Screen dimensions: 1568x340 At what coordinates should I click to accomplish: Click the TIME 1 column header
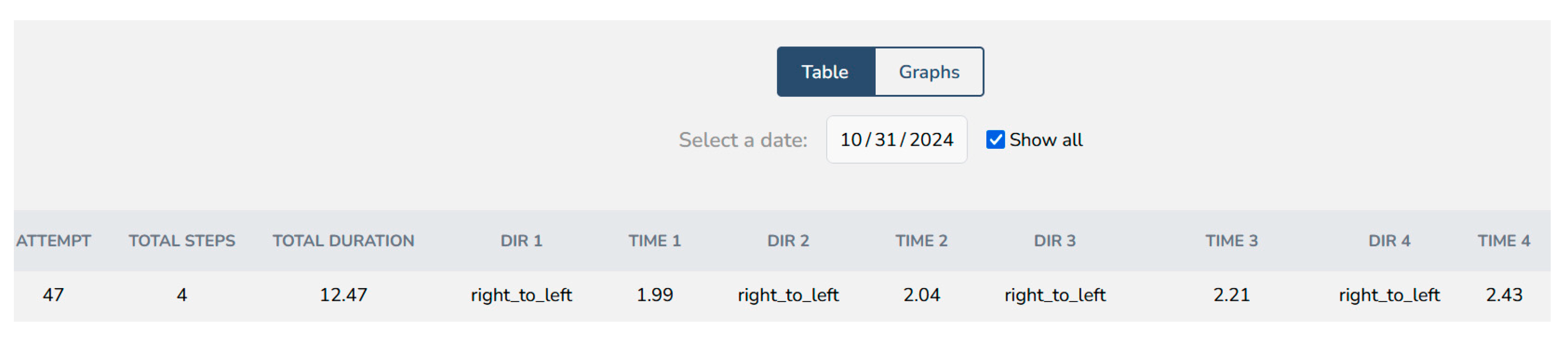coord(654,241)
